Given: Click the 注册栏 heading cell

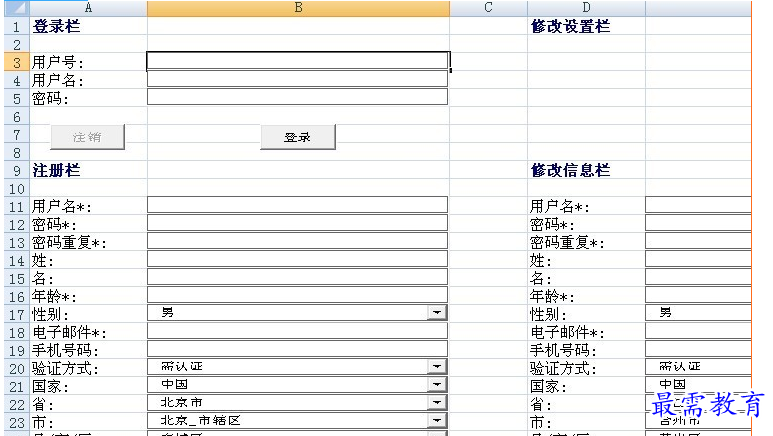Looking at the screenshot, I should tap(88, 170).
